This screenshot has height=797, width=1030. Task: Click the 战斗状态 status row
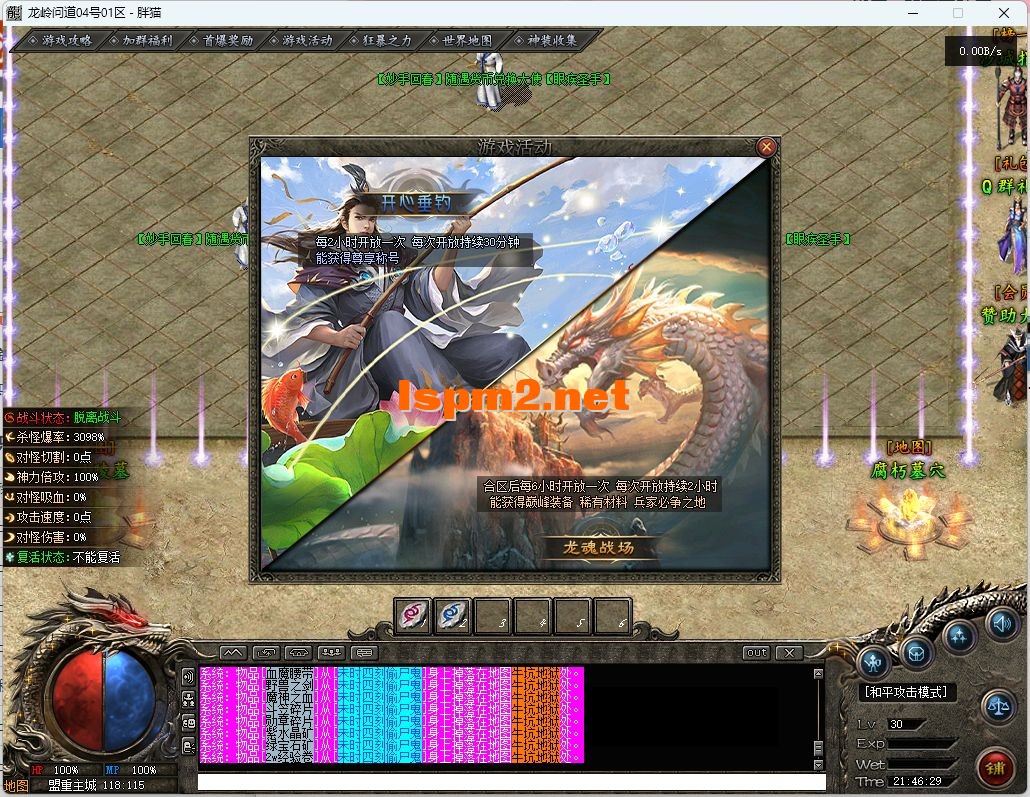tap(63, 417)
